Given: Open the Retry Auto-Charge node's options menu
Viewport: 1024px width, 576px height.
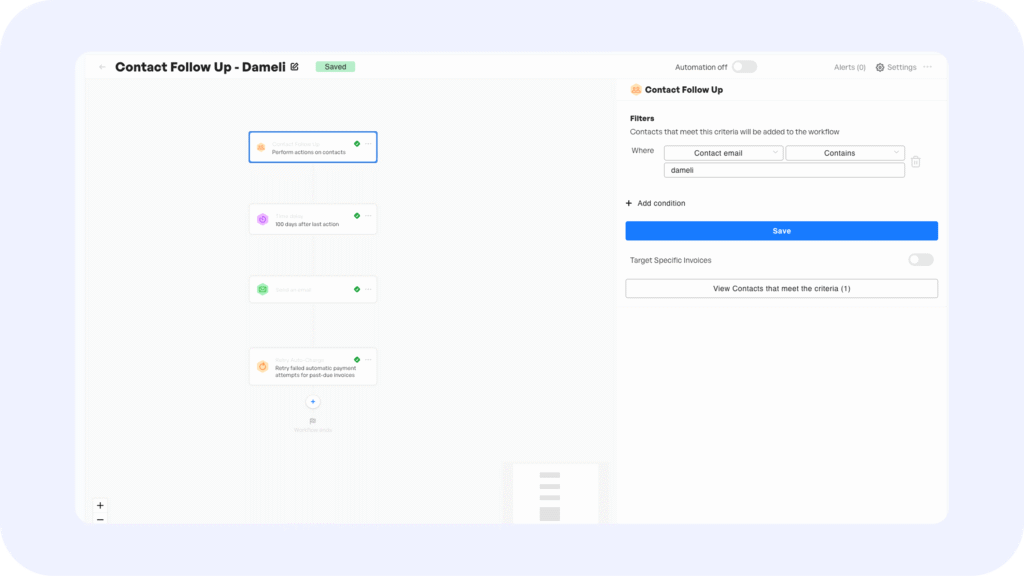Looking at the screenshot, I should [x=368, y=359].
